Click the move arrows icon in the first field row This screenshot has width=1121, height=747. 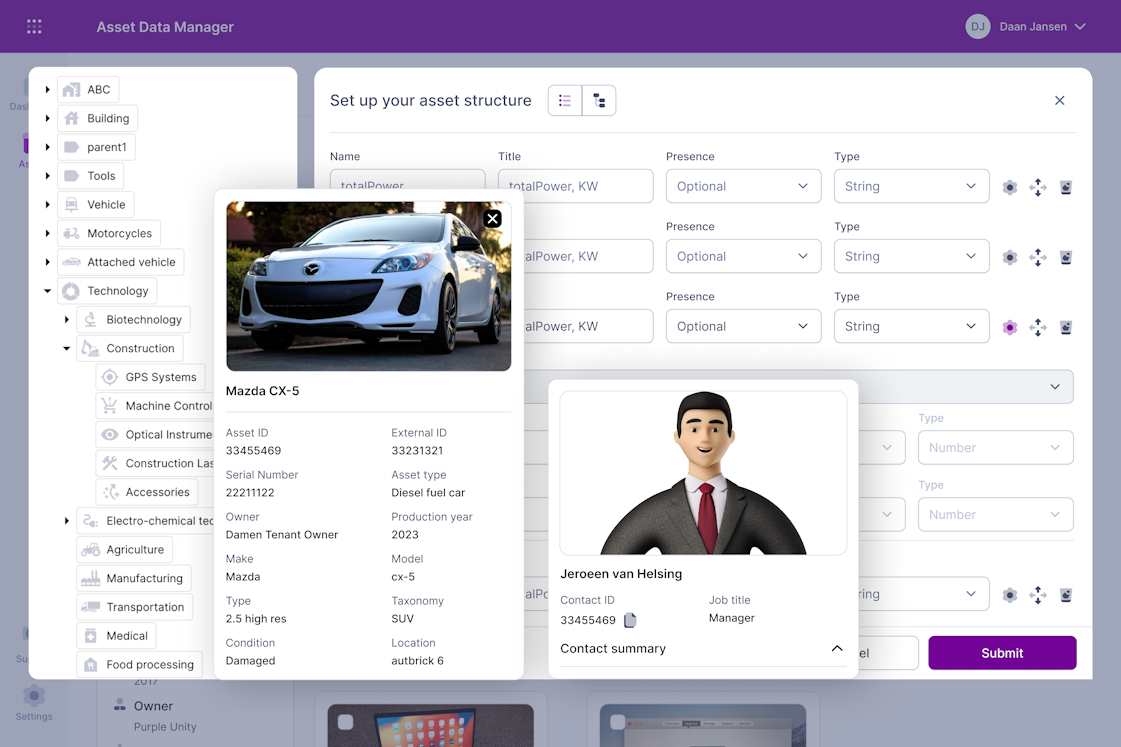(1038, 187)
